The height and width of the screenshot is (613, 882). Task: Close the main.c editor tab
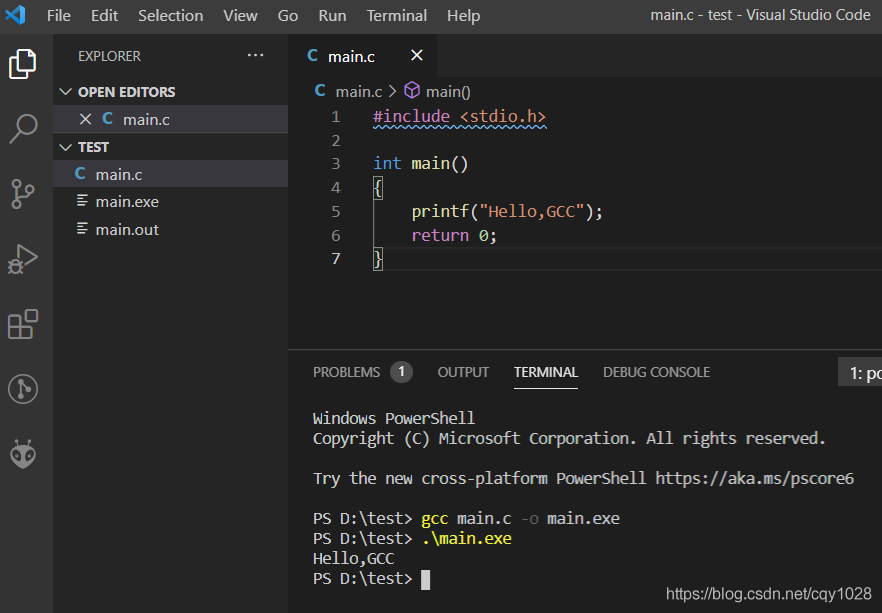(x=417, y=56)
